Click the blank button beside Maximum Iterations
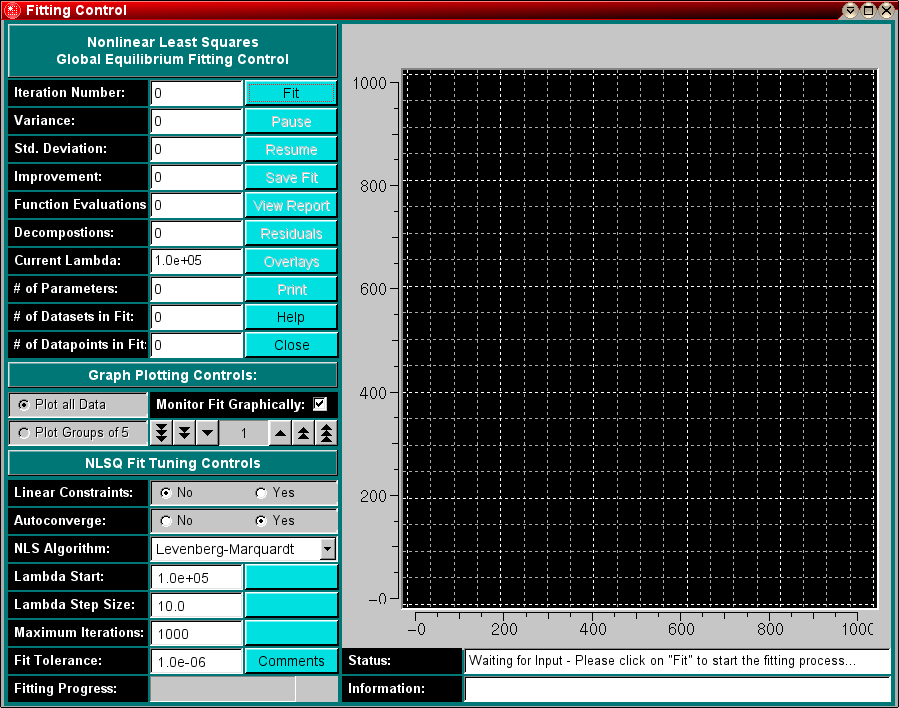This screenshot has width=899, height=708. 291,633
